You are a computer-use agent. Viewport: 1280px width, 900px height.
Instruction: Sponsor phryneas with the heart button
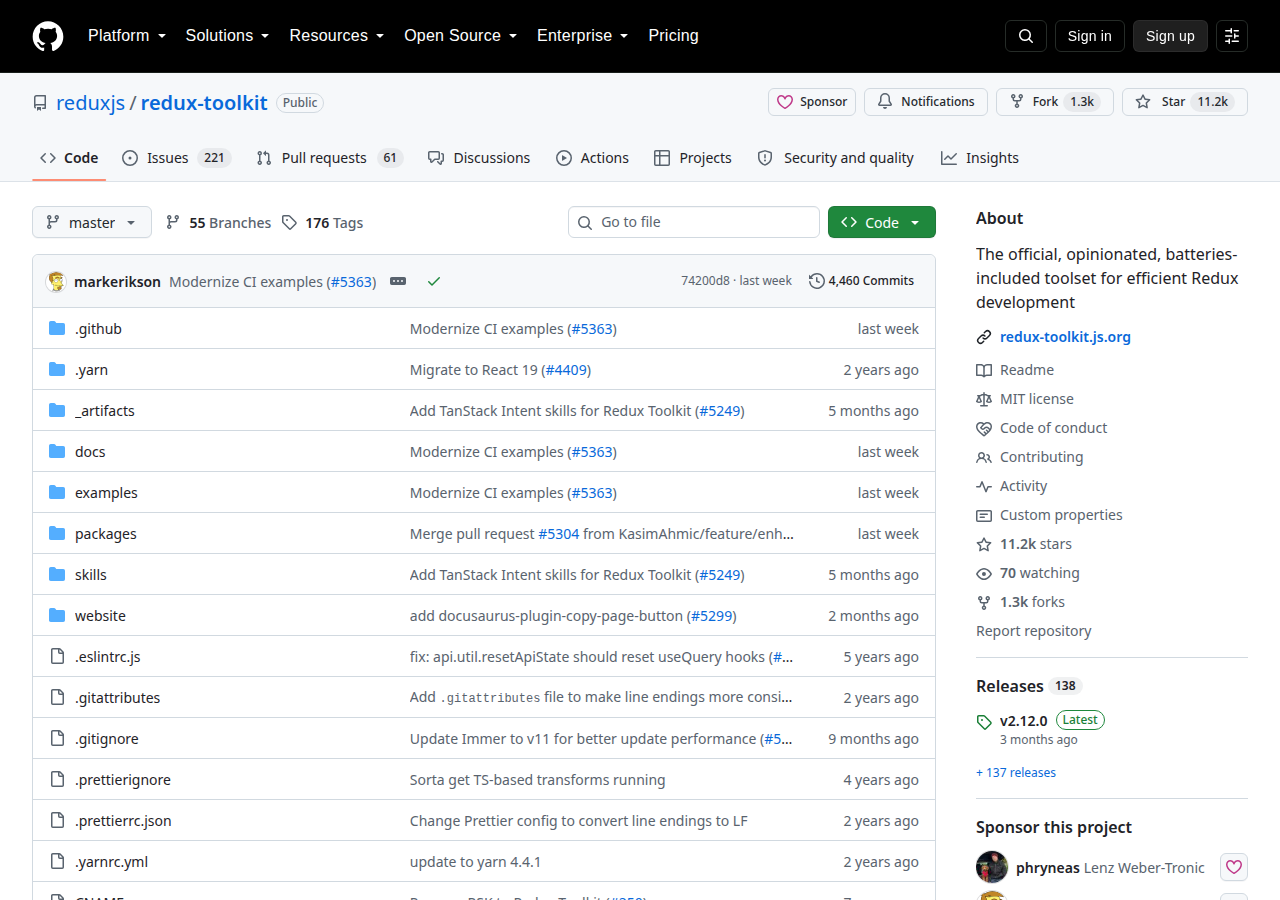(x=1234, y=867)
